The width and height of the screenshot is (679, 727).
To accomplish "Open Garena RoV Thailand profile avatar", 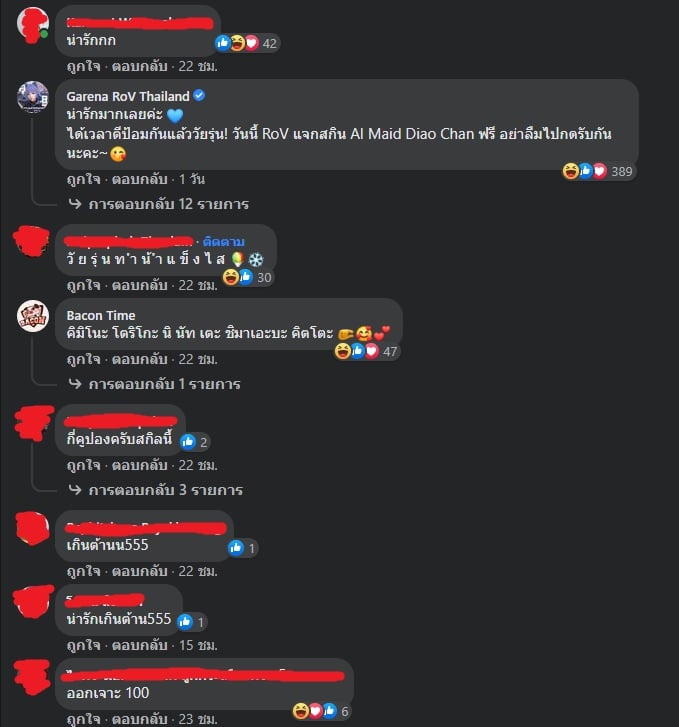I will click(32, 97).
